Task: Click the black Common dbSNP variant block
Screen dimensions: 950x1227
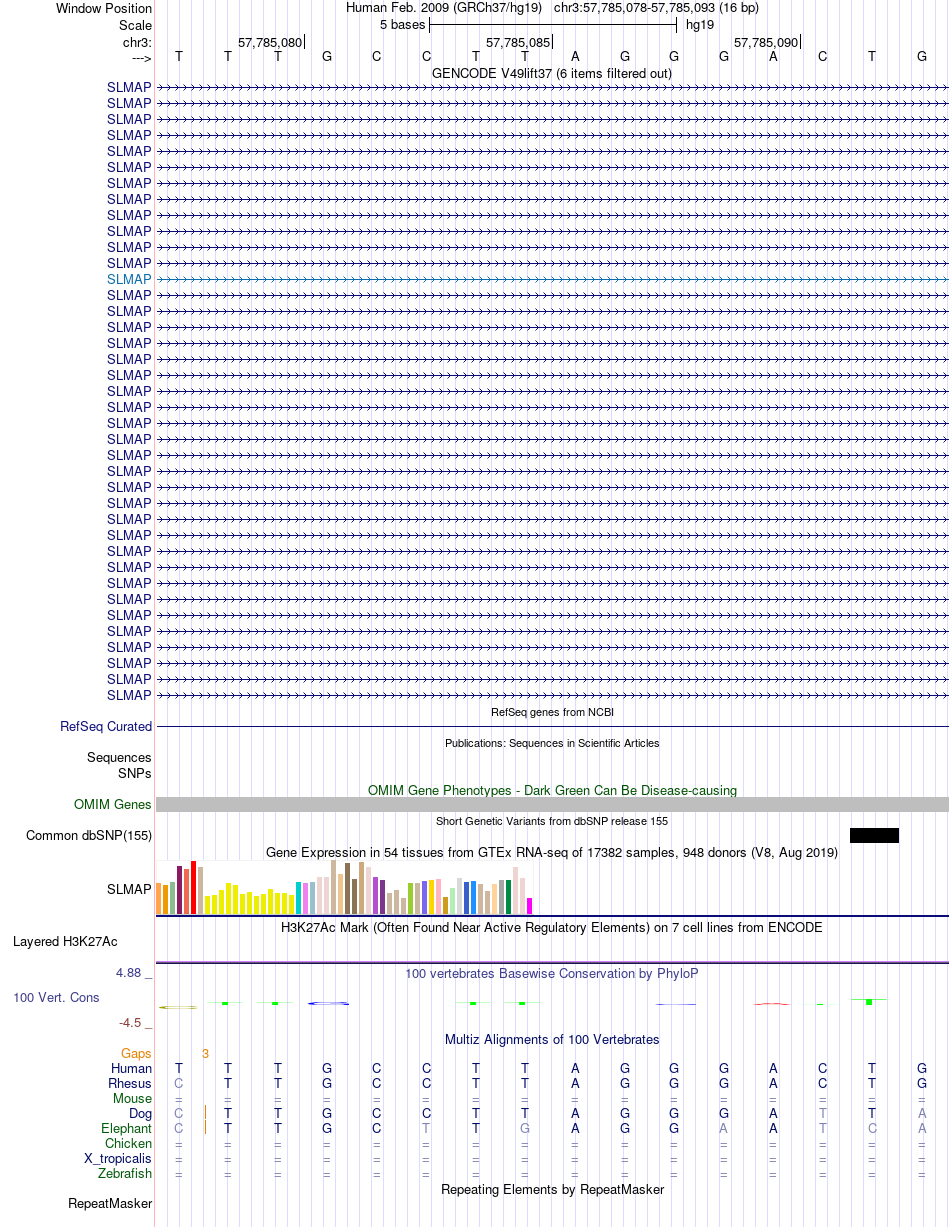Action: coord(874,835)
